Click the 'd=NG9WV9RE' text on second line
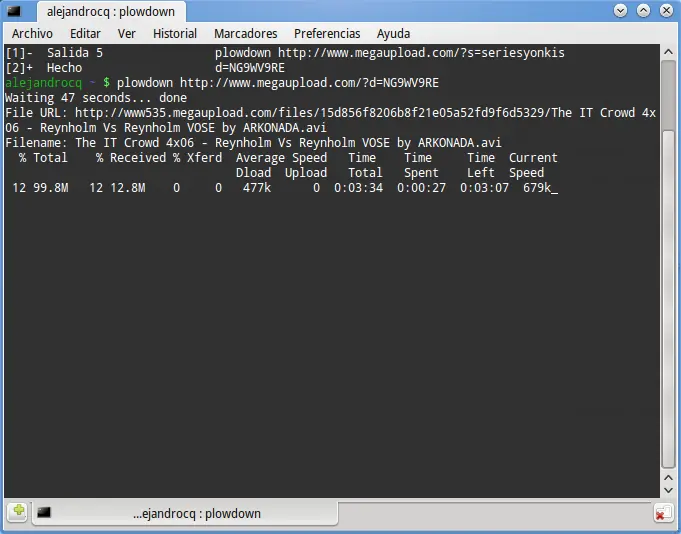Image resolution: width=681 pixels, height=534 pixels. point(250,68)
